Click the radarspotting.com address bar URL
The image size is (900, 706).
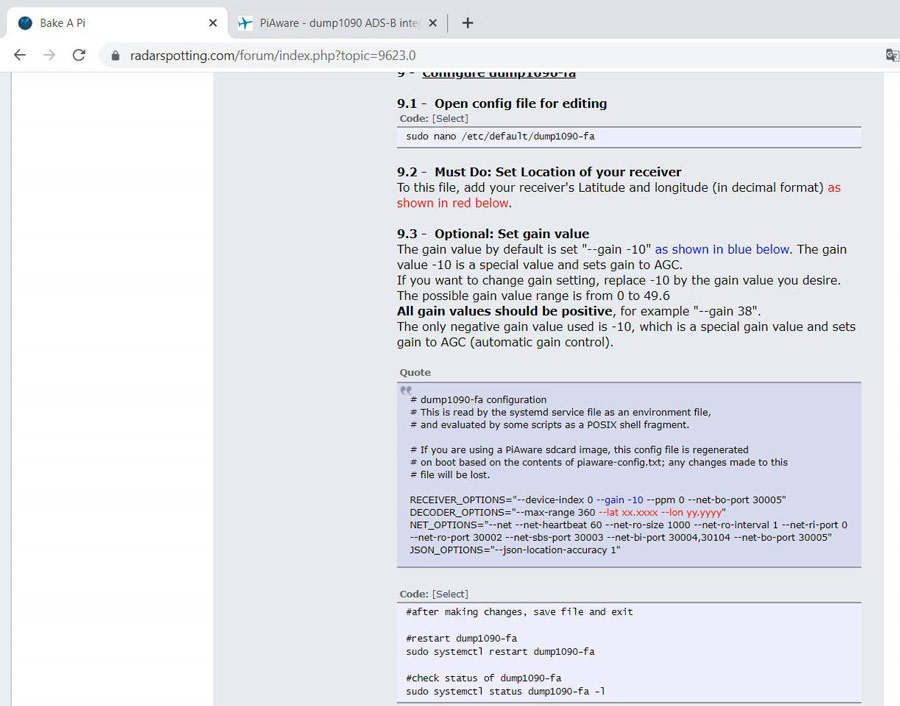pos(273,56)
